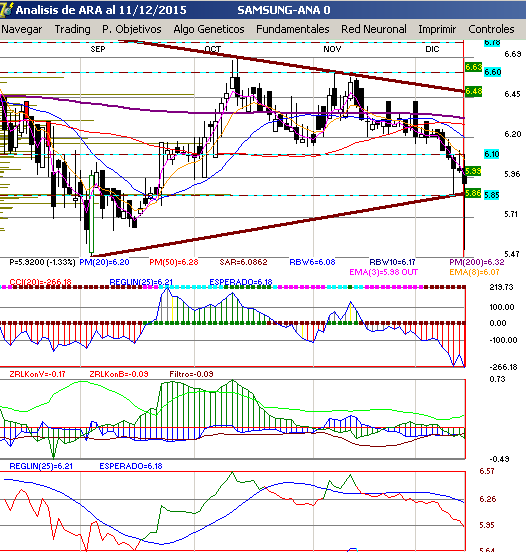Screen dimensions: 526x552
Task: Click the OCT month label
Action: click(x=213, y=49)
